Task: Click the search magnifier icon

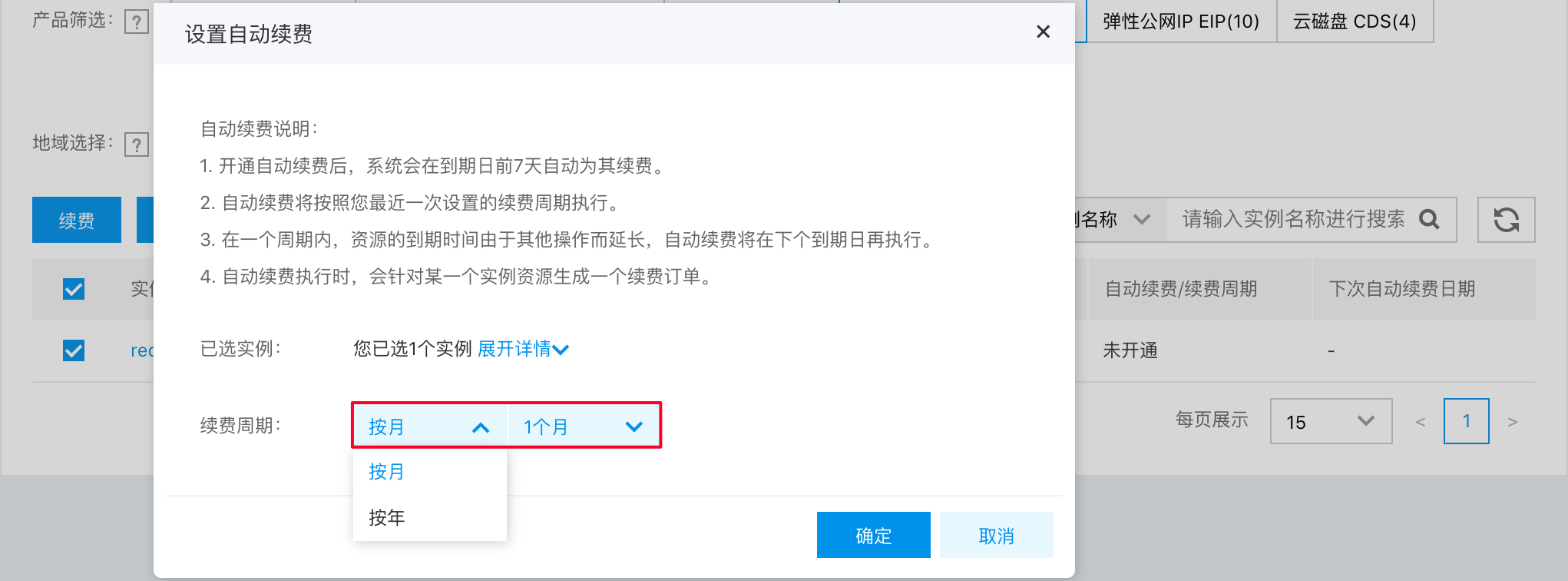Action: 1429,220
